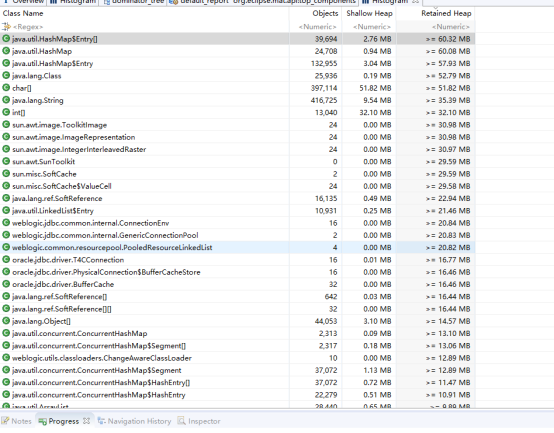Select the java.lang.ref.SoftReference[] row
The width and height of the screenshot is (554, 433).
[237, 296]
